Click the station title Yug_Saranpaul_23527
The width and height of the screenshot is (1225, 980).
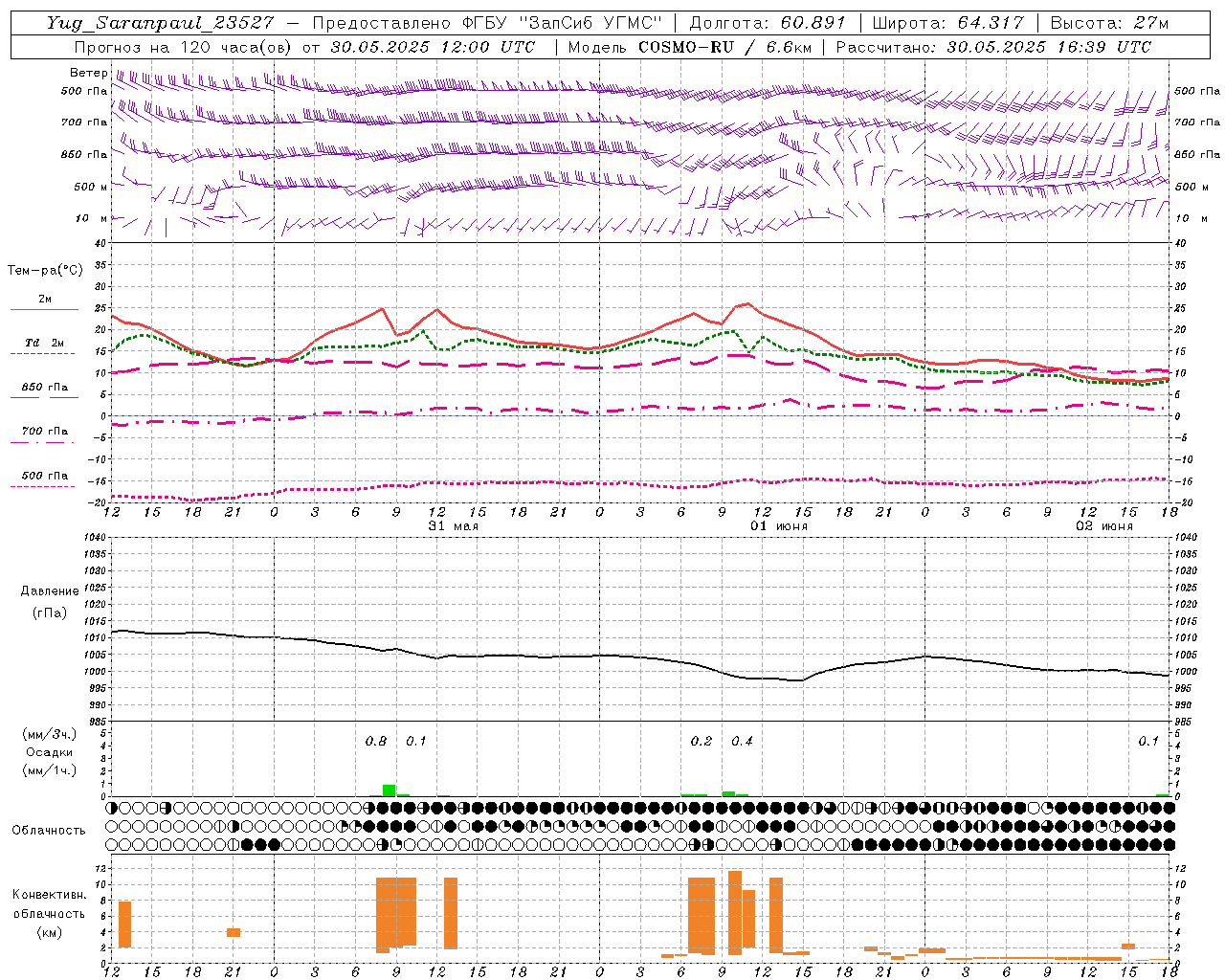(160, 23)
